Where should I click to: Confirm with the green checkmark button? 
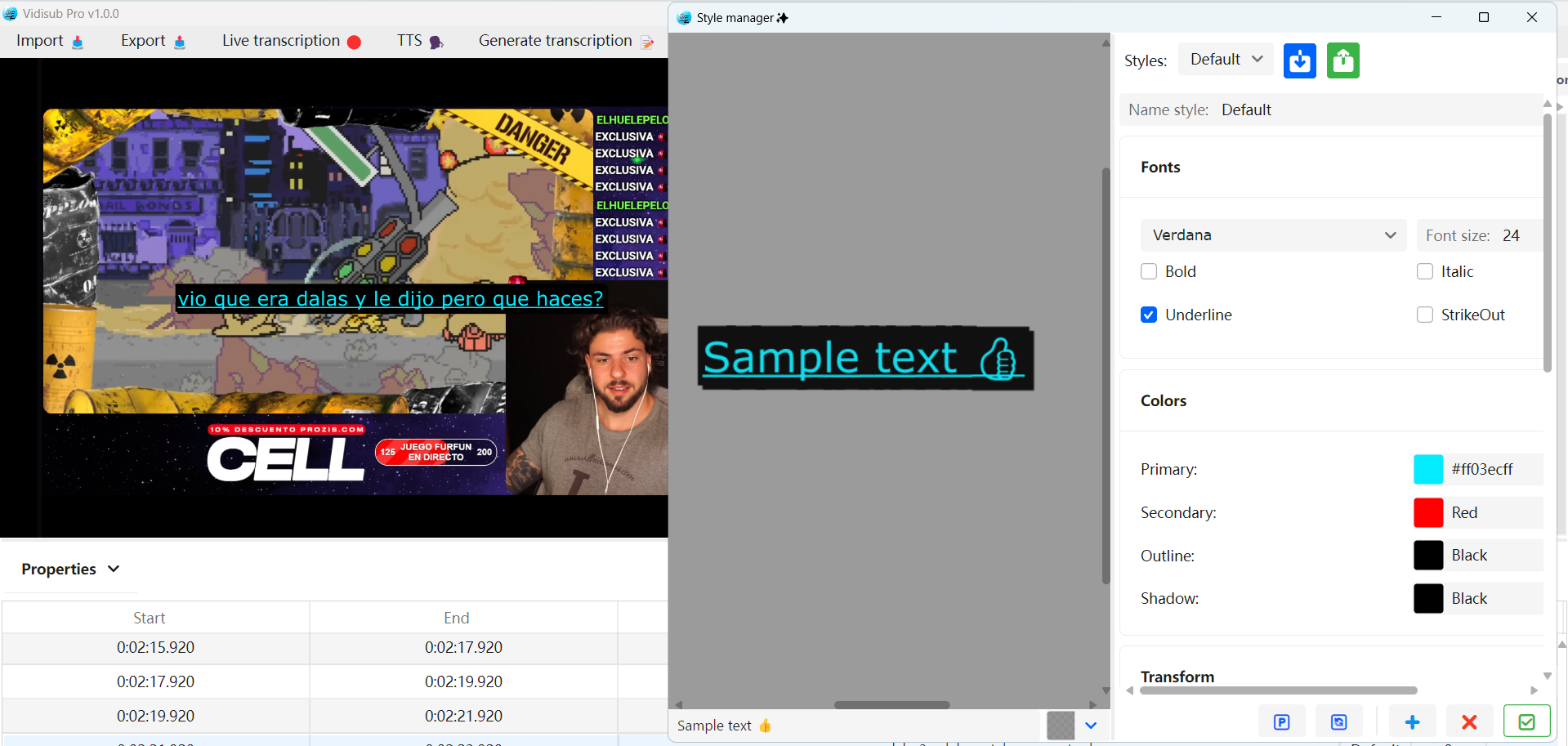pos(1526,722)
